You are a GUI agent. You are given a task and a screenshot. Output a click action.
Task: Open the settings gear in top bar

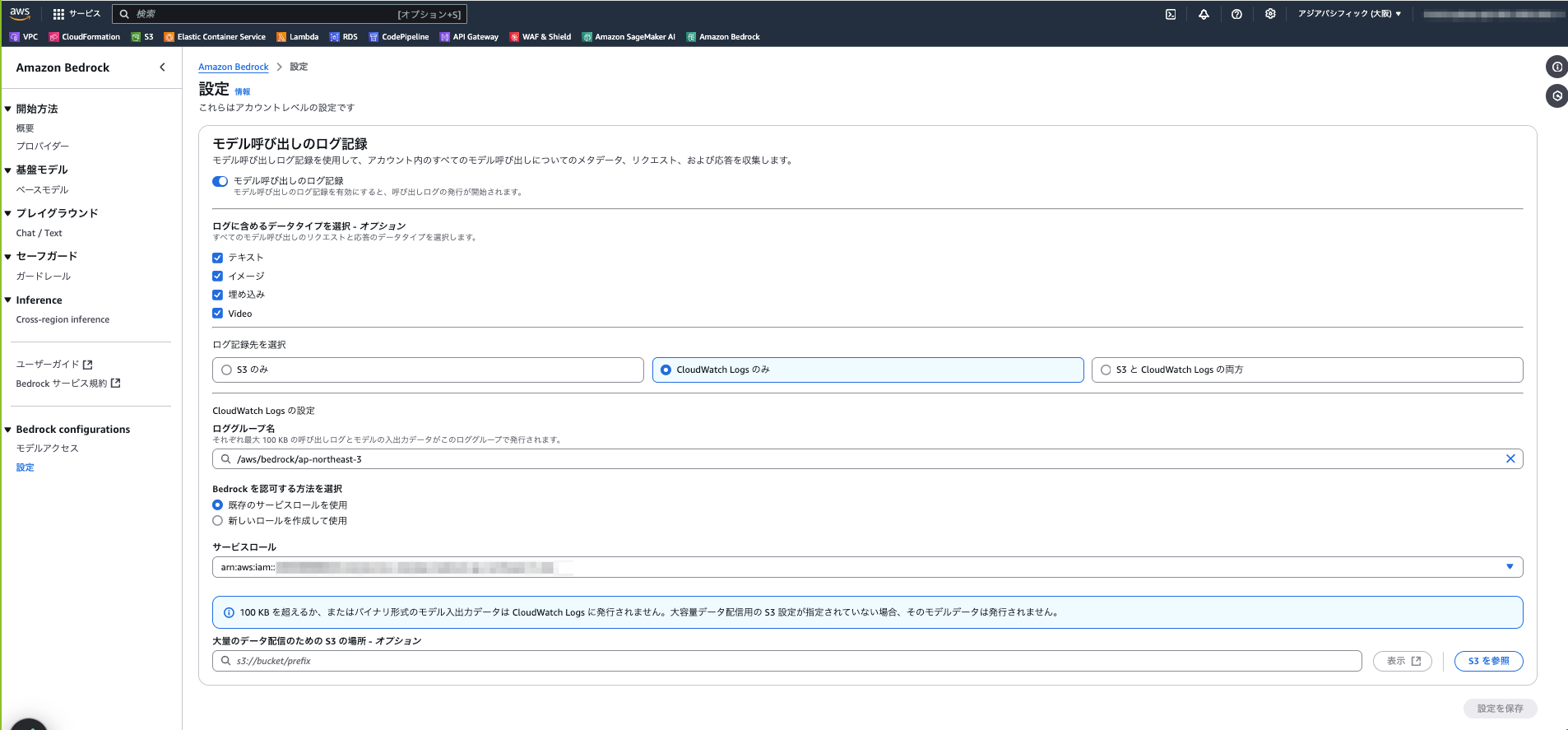click(1270, 14)
